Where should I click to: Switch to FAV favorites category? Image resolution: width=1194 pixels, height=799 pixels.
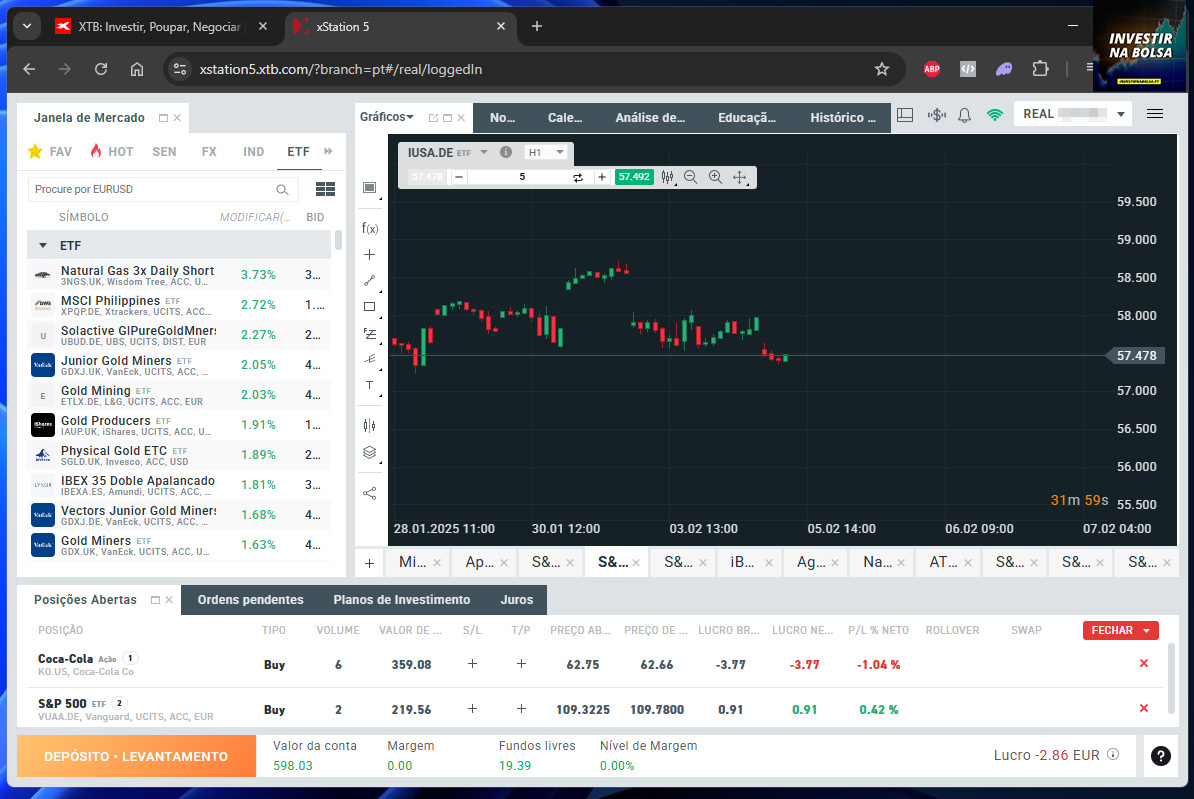tap(49, 152)
